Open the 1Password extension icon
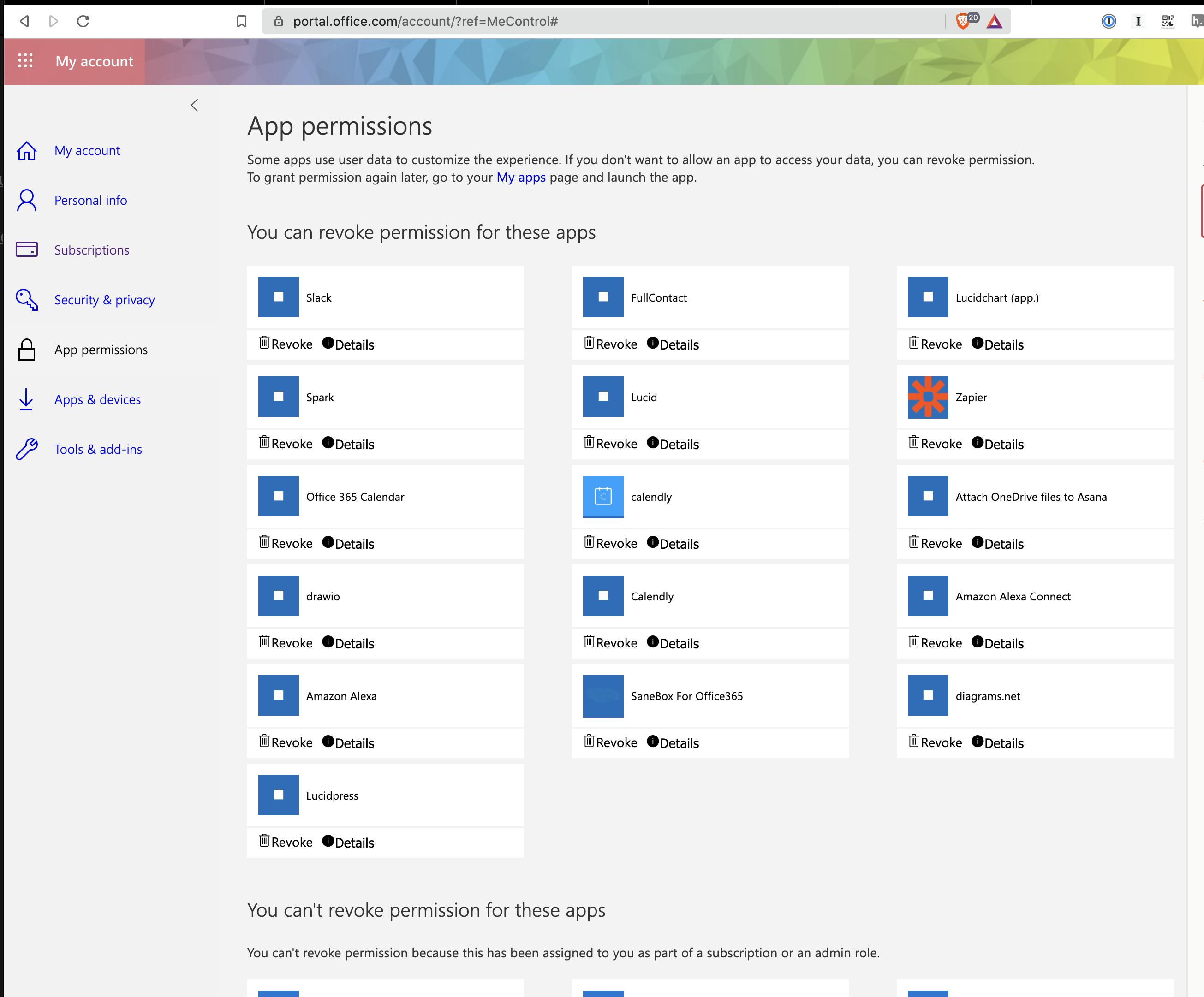Image resolution: width=1204 pixels, height=997 pixels. tap(1109, 21)
